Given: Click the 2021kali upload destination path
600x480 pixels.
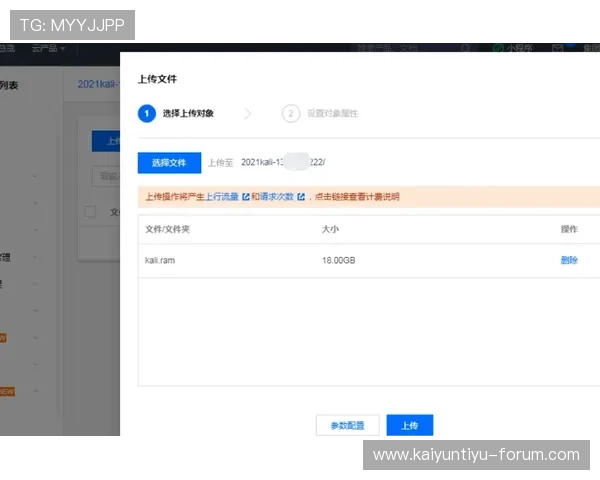Looking at the screenshot, I should pos(283,162).
